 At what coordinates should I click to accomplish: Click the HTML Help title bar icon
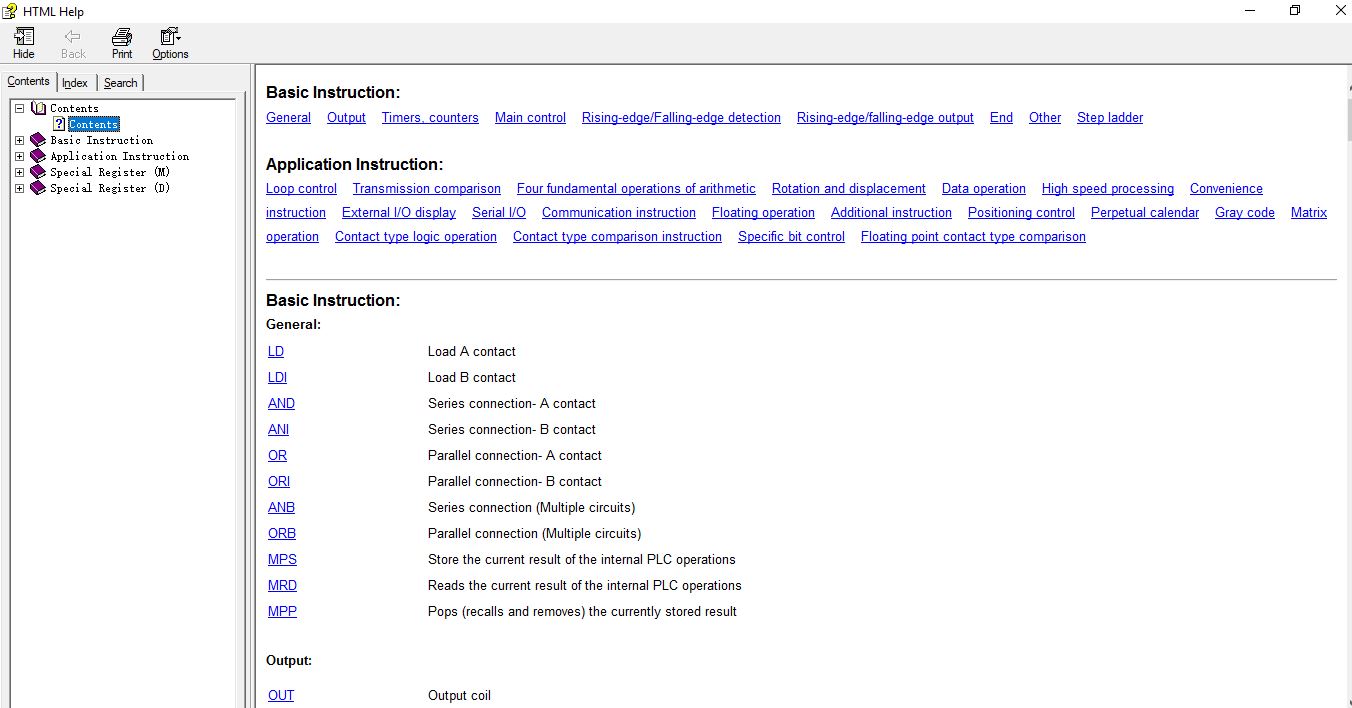(10, 11)
